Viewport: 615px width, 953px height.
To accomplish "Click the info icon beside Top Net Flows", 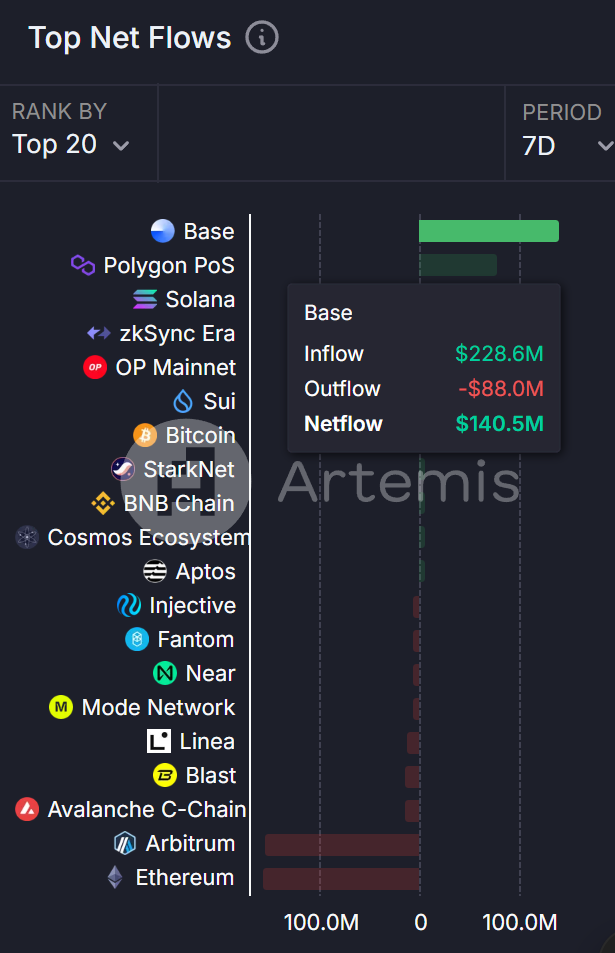I will 262,38.
